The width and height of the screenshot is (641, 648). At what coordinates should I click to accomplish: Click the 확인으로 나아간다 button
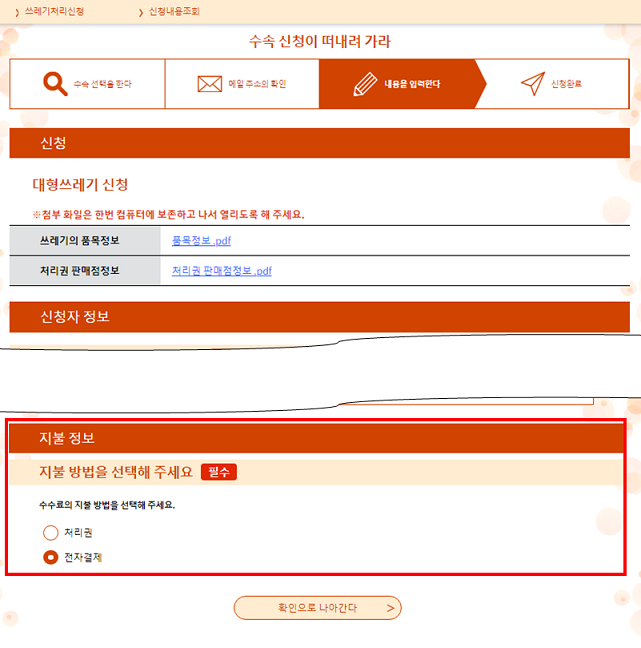317,608
